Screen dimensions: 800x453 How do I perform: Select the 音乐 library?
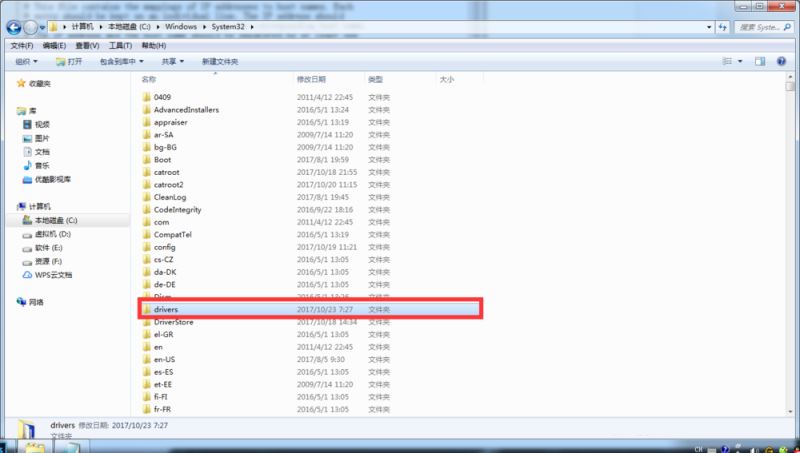pos(42,166)
